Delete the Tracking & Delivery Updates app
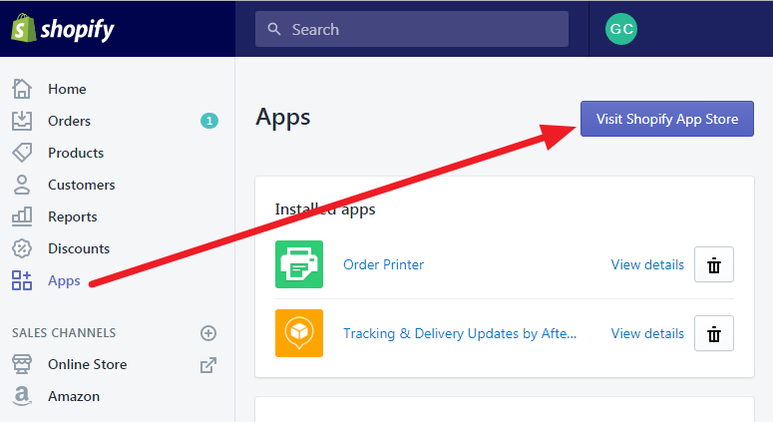This screenshot has height=422, width=773. click(x=714, y=333)
